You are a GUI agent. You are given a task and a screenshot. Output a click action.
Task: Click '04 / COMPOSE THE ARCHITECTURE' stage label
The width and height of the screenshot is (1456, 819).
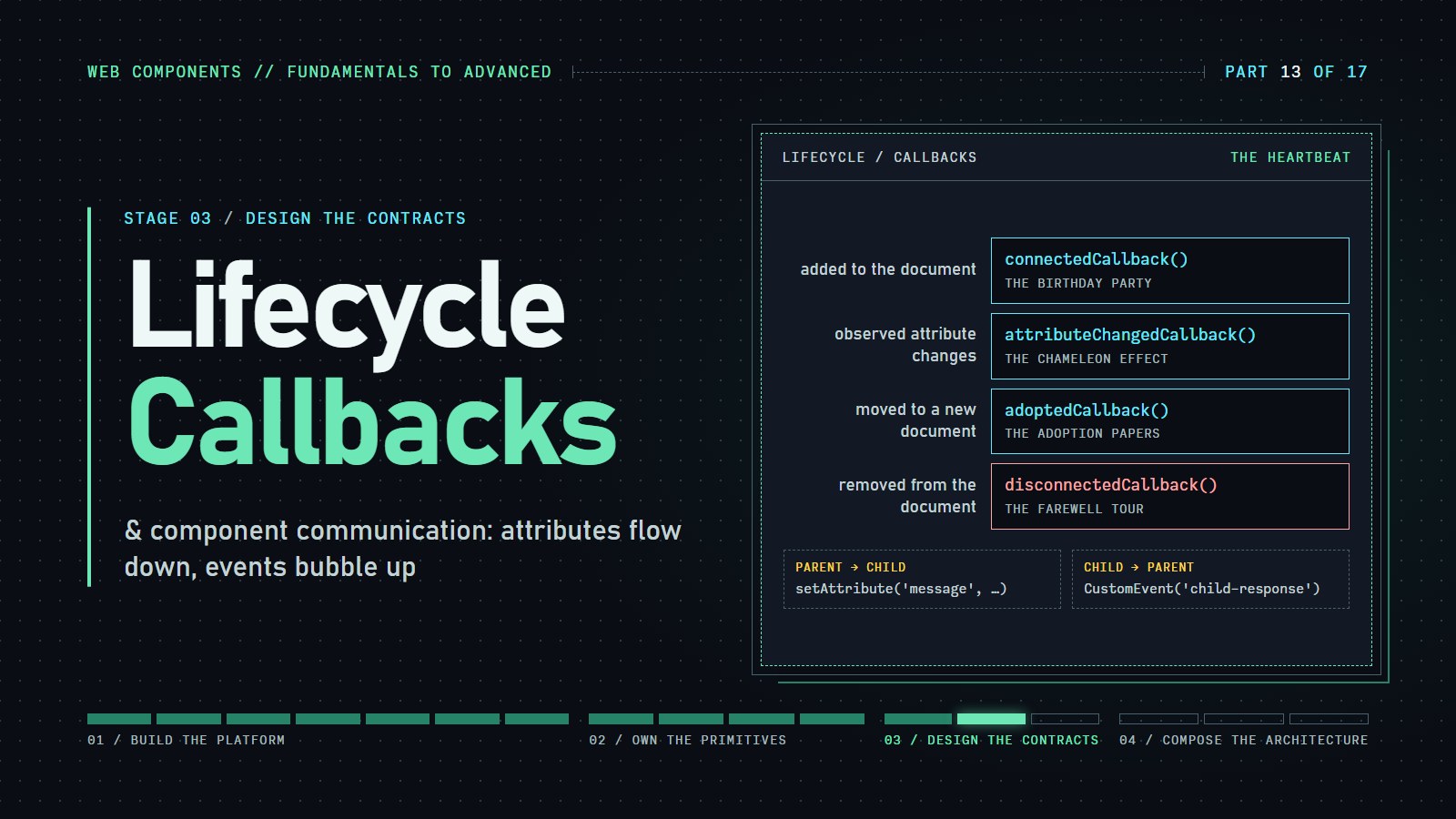(x=1244, y=740)
